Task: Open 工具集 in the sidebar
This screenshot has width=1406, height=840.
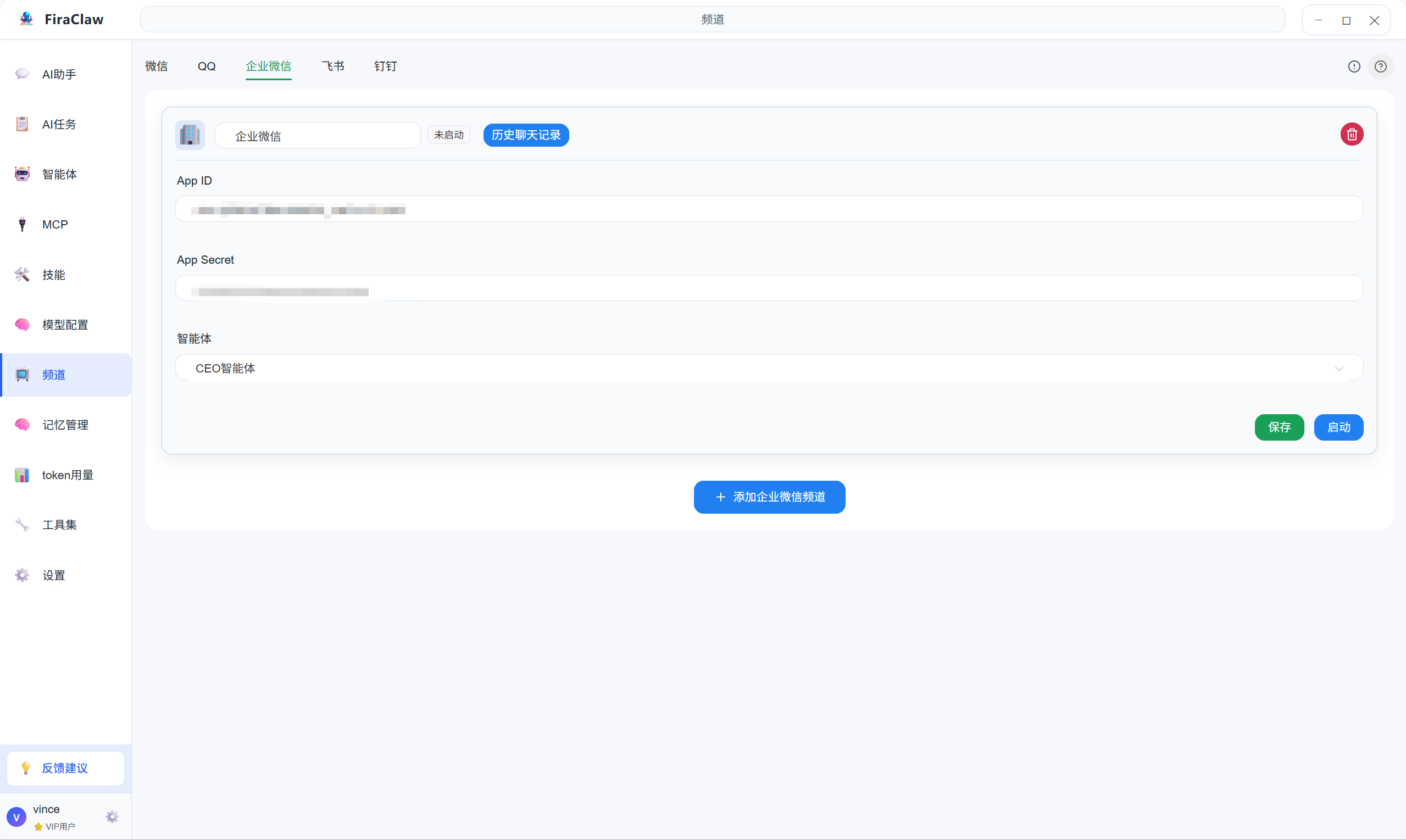Action: (x=66, y=525)
